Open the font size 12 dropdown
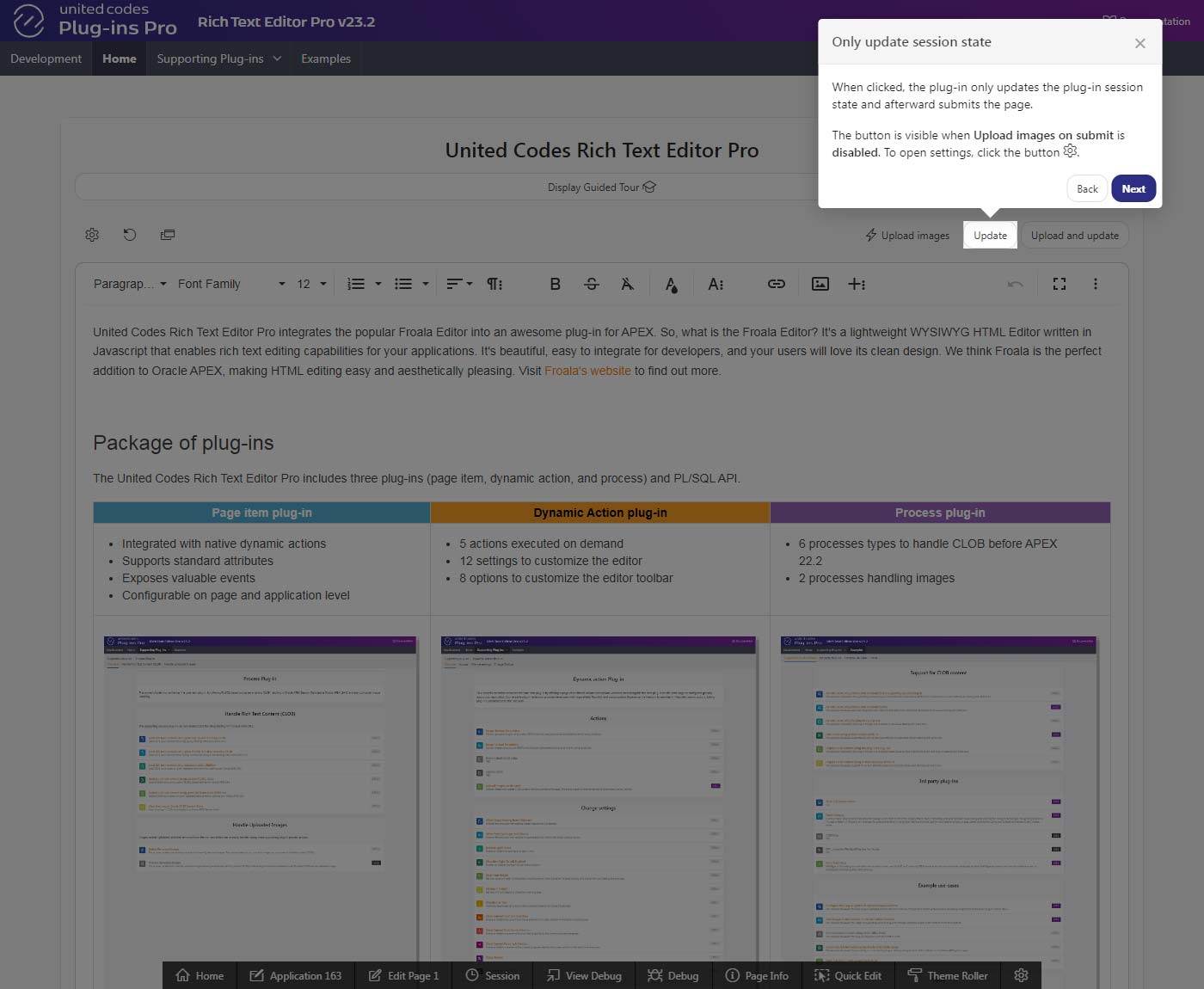Screen dimensions: 1204x989 pyautogui.click(x=311, y=284)
